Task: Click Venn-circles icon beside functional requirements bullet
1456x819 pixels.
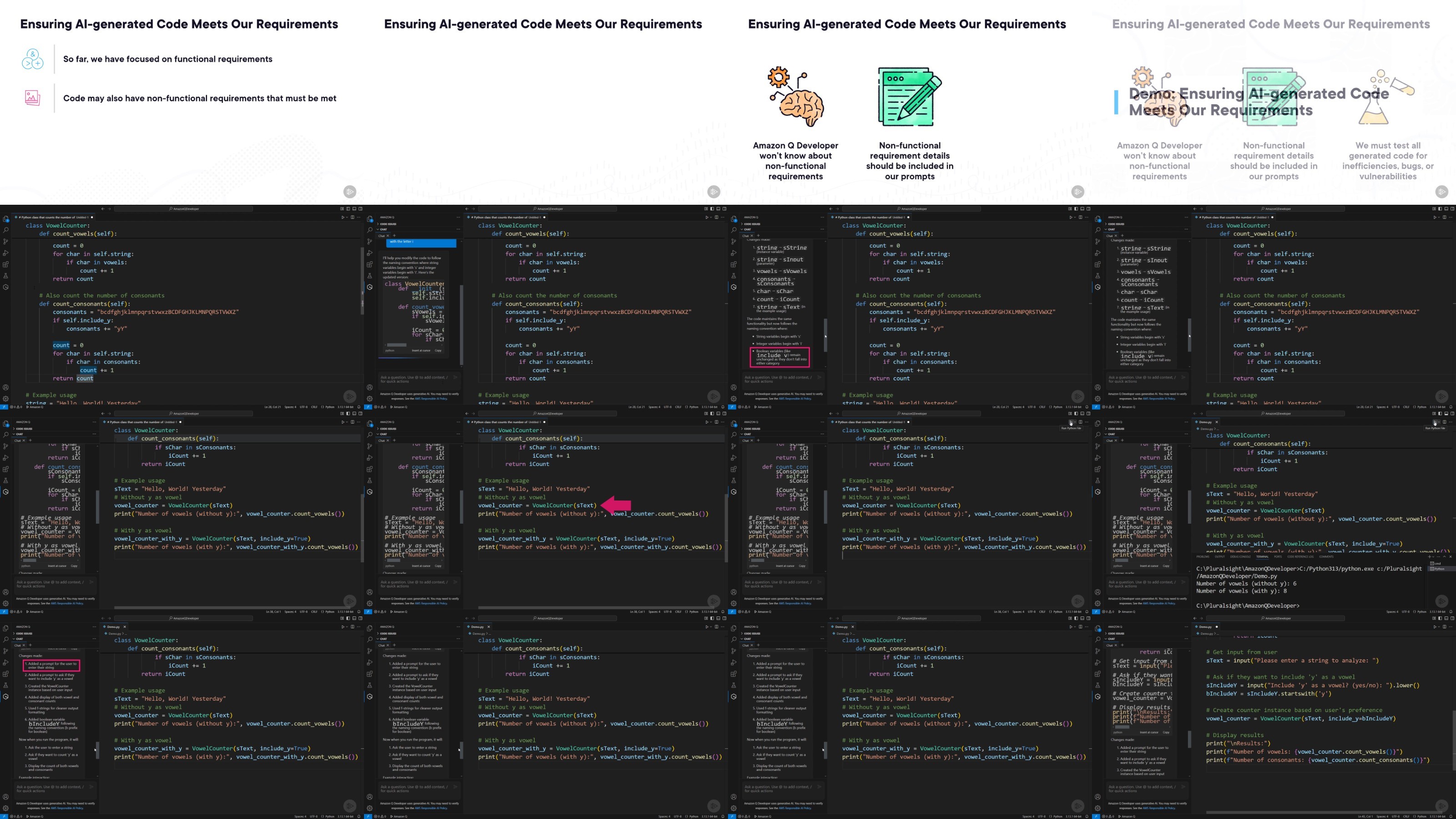Action: click(x=32, y=59)
